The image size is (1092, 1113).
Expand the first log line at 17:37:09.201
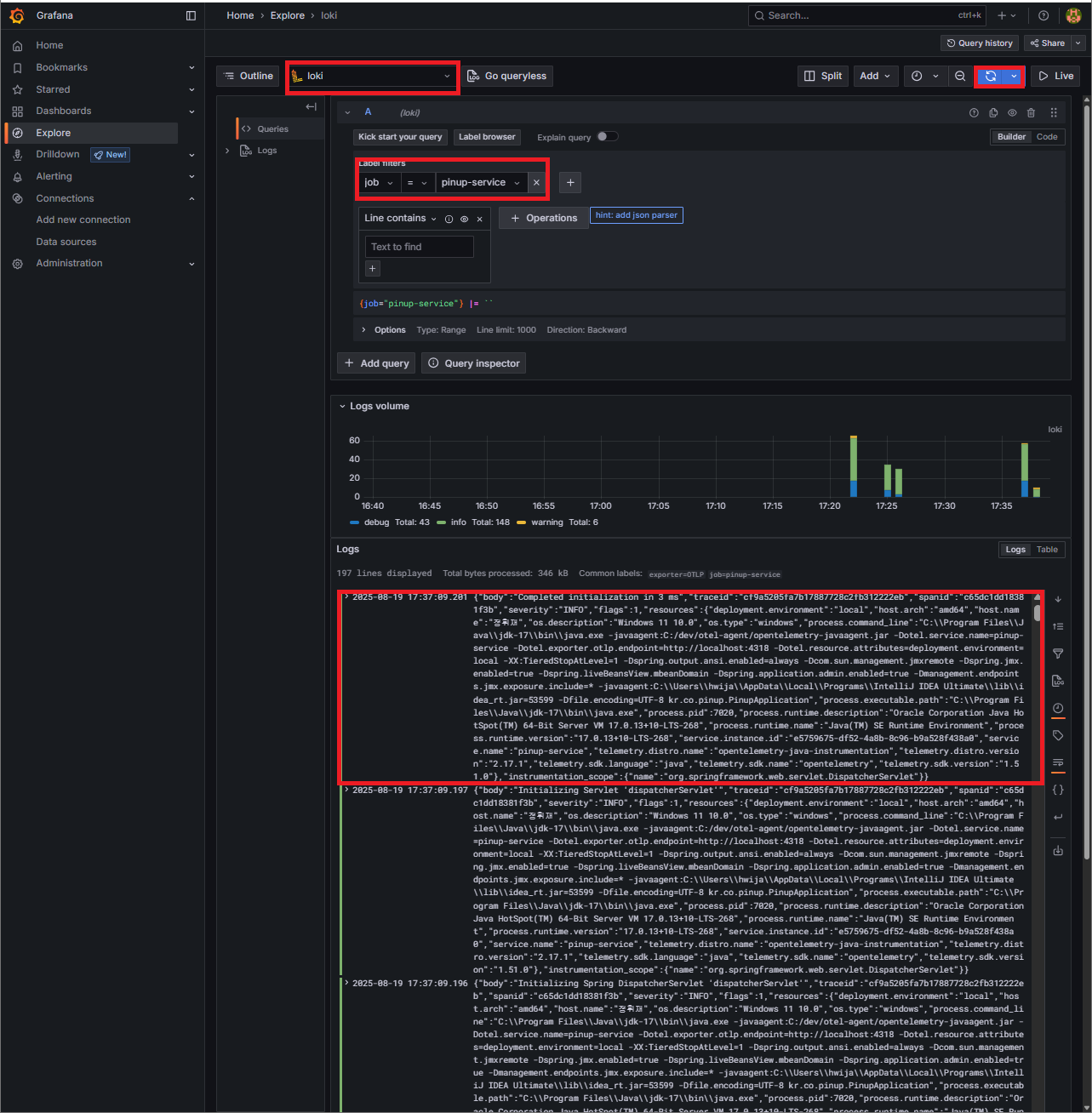(346, 597)
